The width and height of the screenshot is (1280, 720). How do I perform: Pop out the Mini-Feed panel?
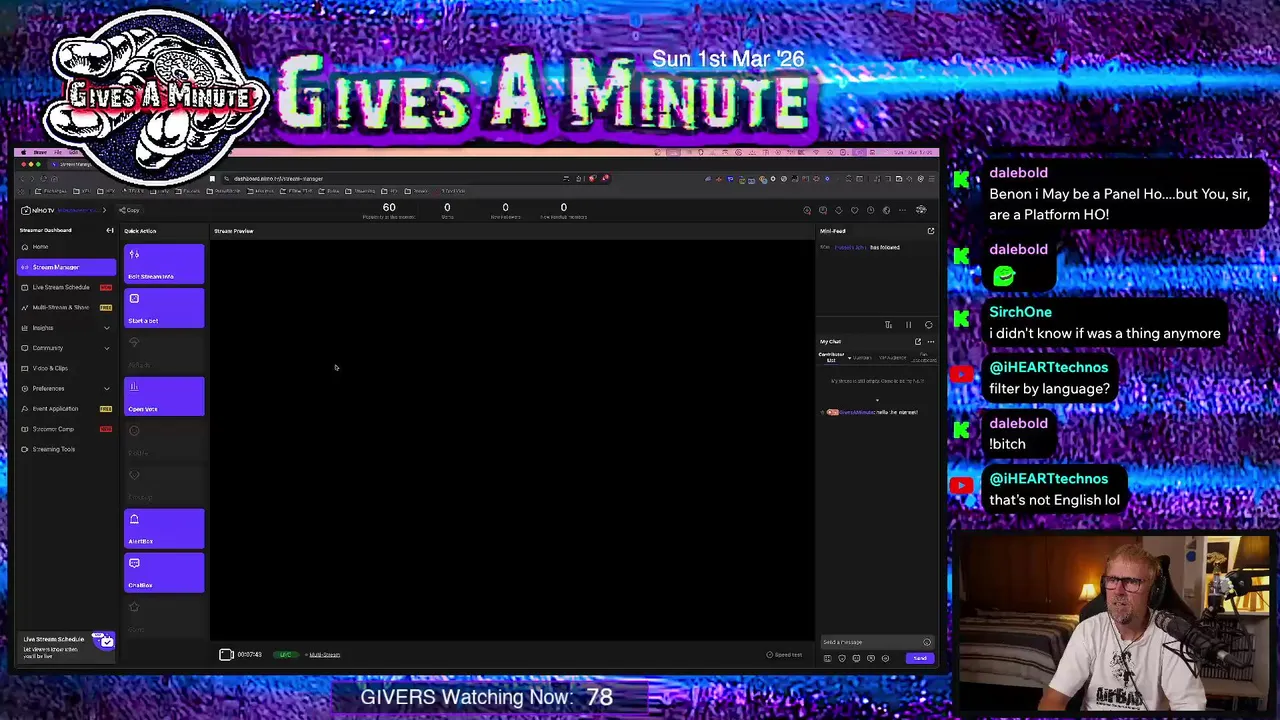click(931, 231)
